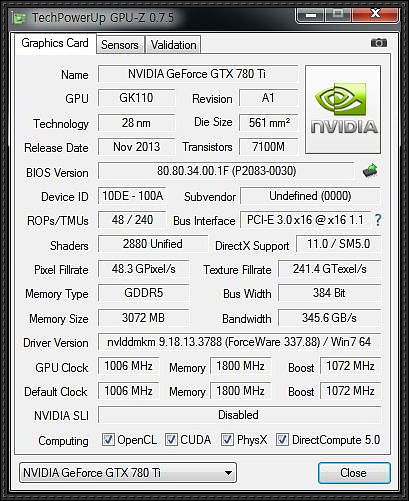Click the Close button
The image size is (409, 501).
[x=354, y=473]
